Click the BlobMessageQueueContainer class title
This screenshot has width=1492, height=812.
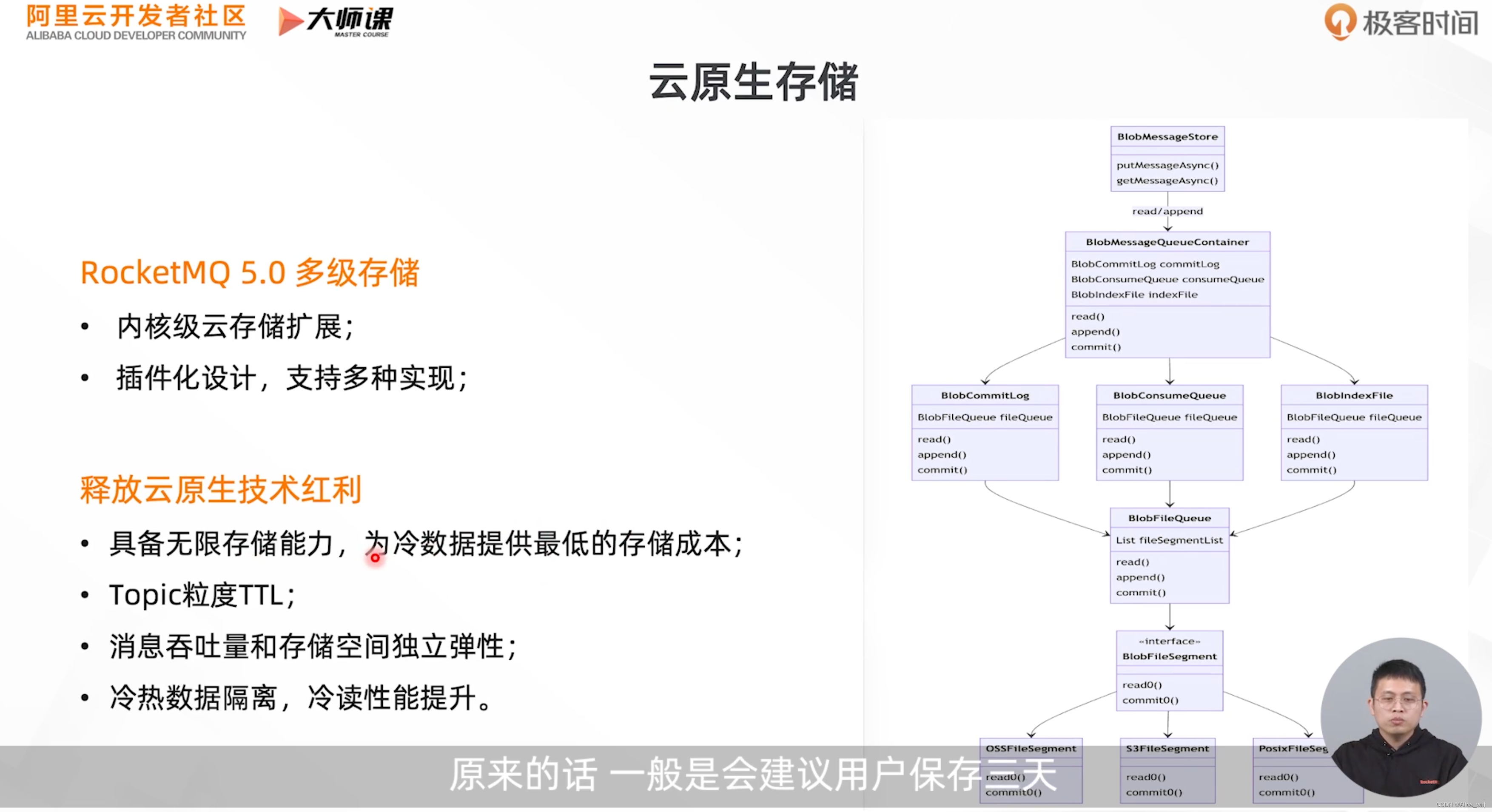pyautogui.click(x=1167, y=242)
